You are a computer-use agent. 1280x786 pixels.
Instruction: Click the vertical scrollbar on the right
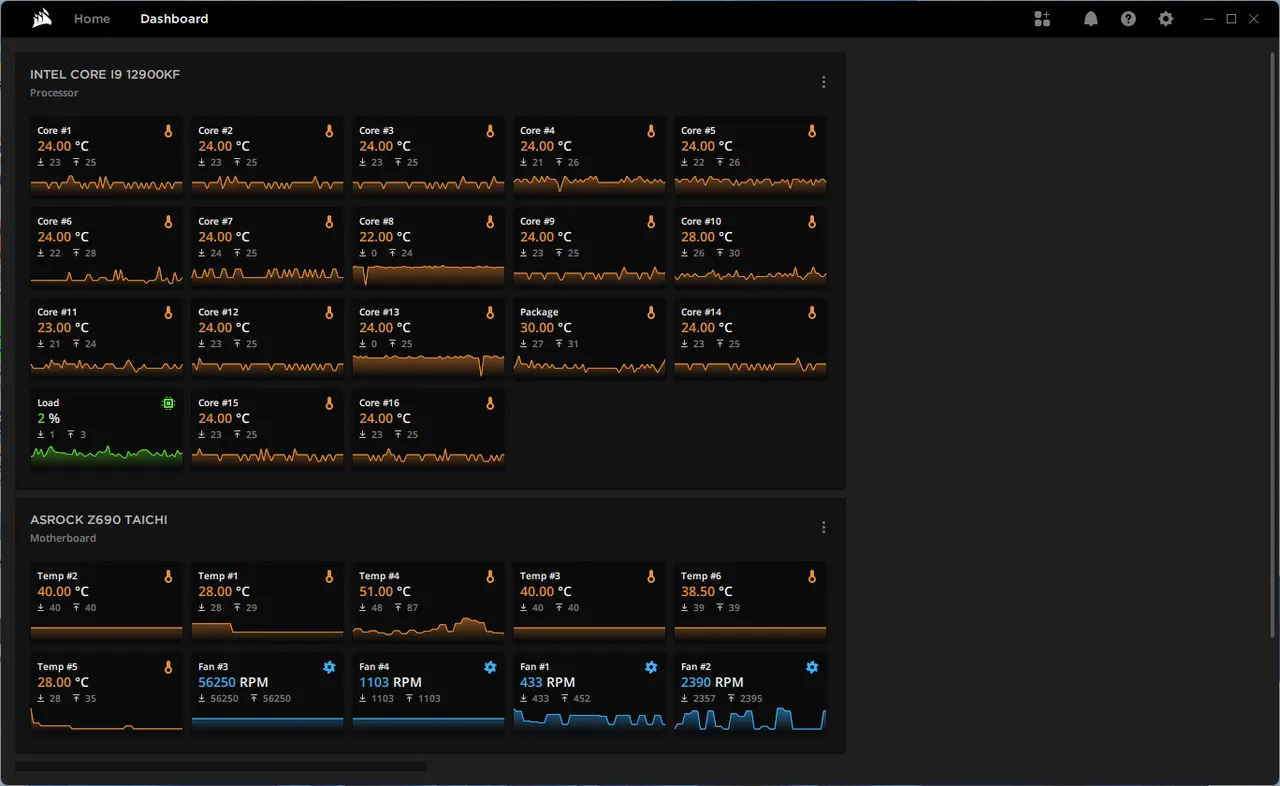click(x=1273, y=345)
